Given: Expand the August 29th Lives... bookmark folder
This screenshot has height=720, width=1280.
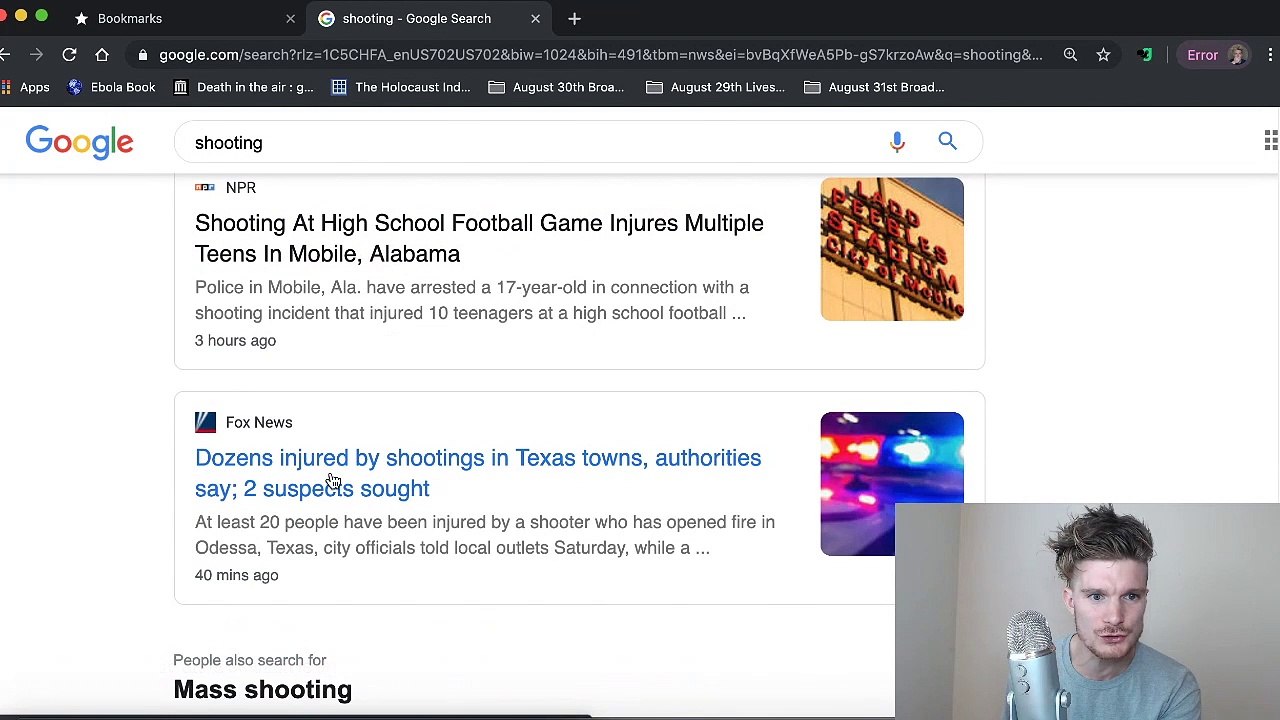Looking at the screenshot, I should click(x=715, y=87).
